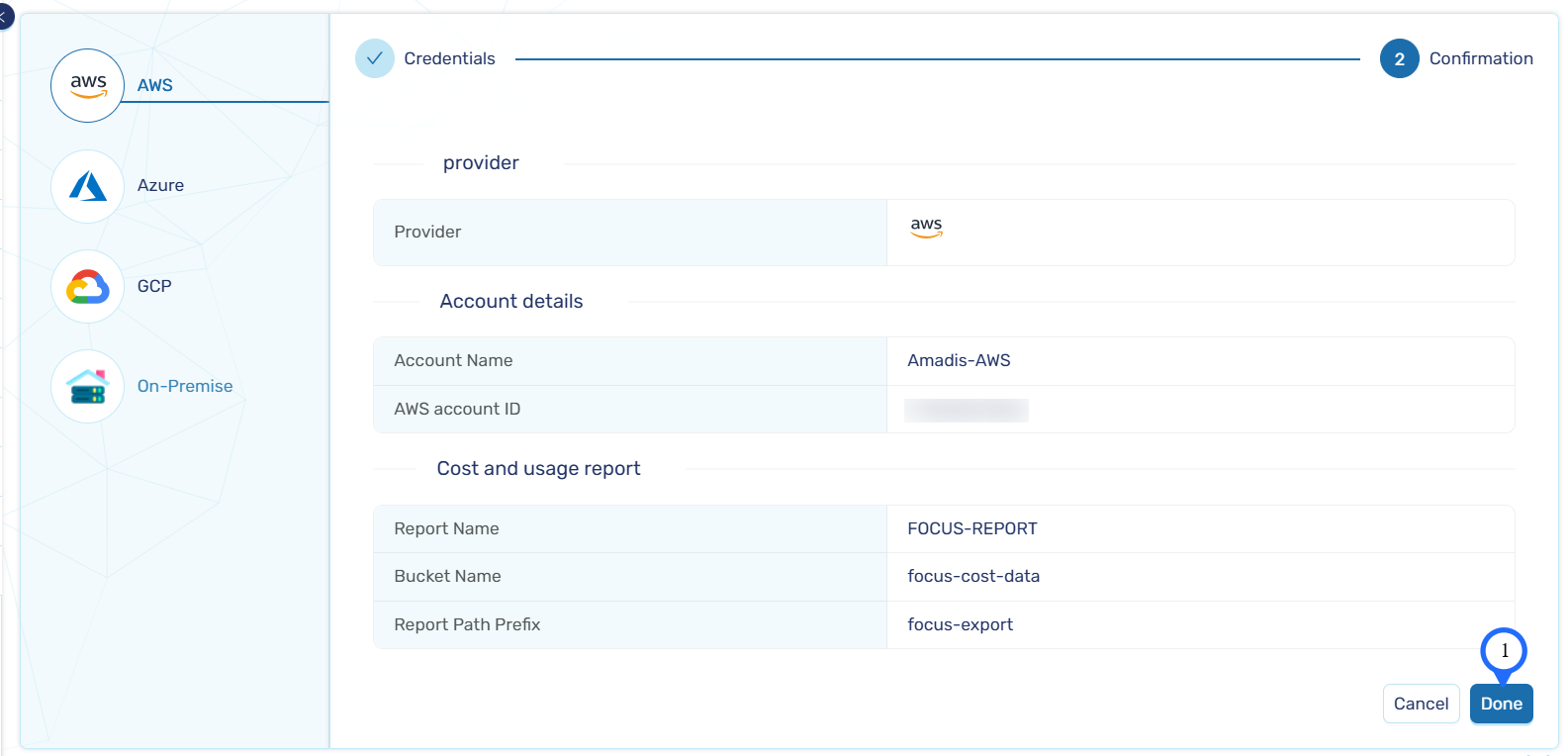The width and height of the screenshot is (1568, 756).
Task: Switch to the Azure tab label
Action: [160, 185]
